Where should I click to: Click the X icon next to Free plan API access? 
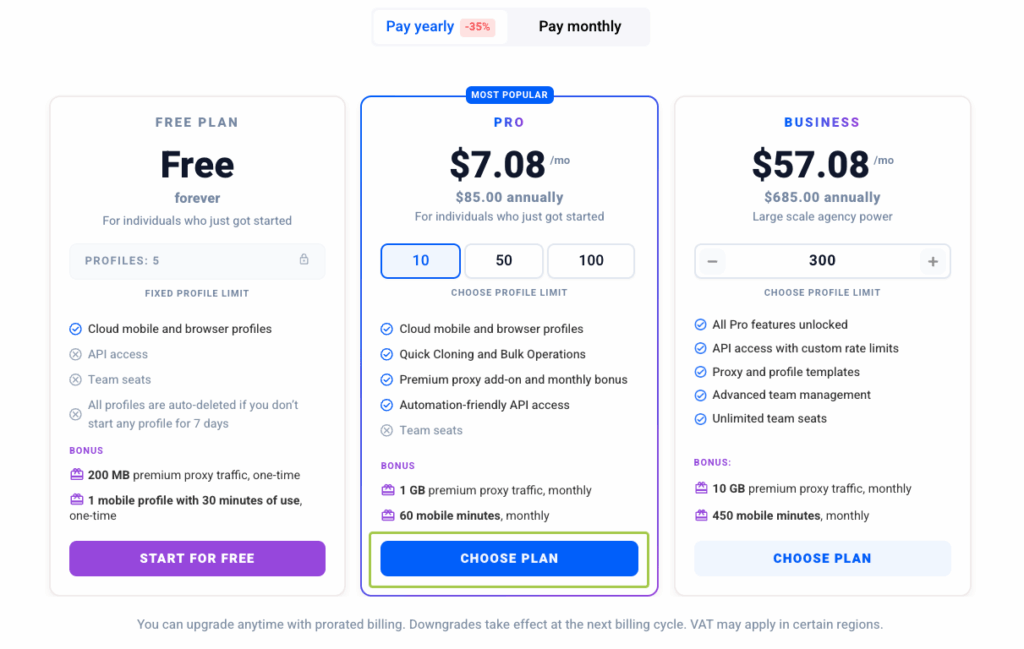[x=76, y=355]
